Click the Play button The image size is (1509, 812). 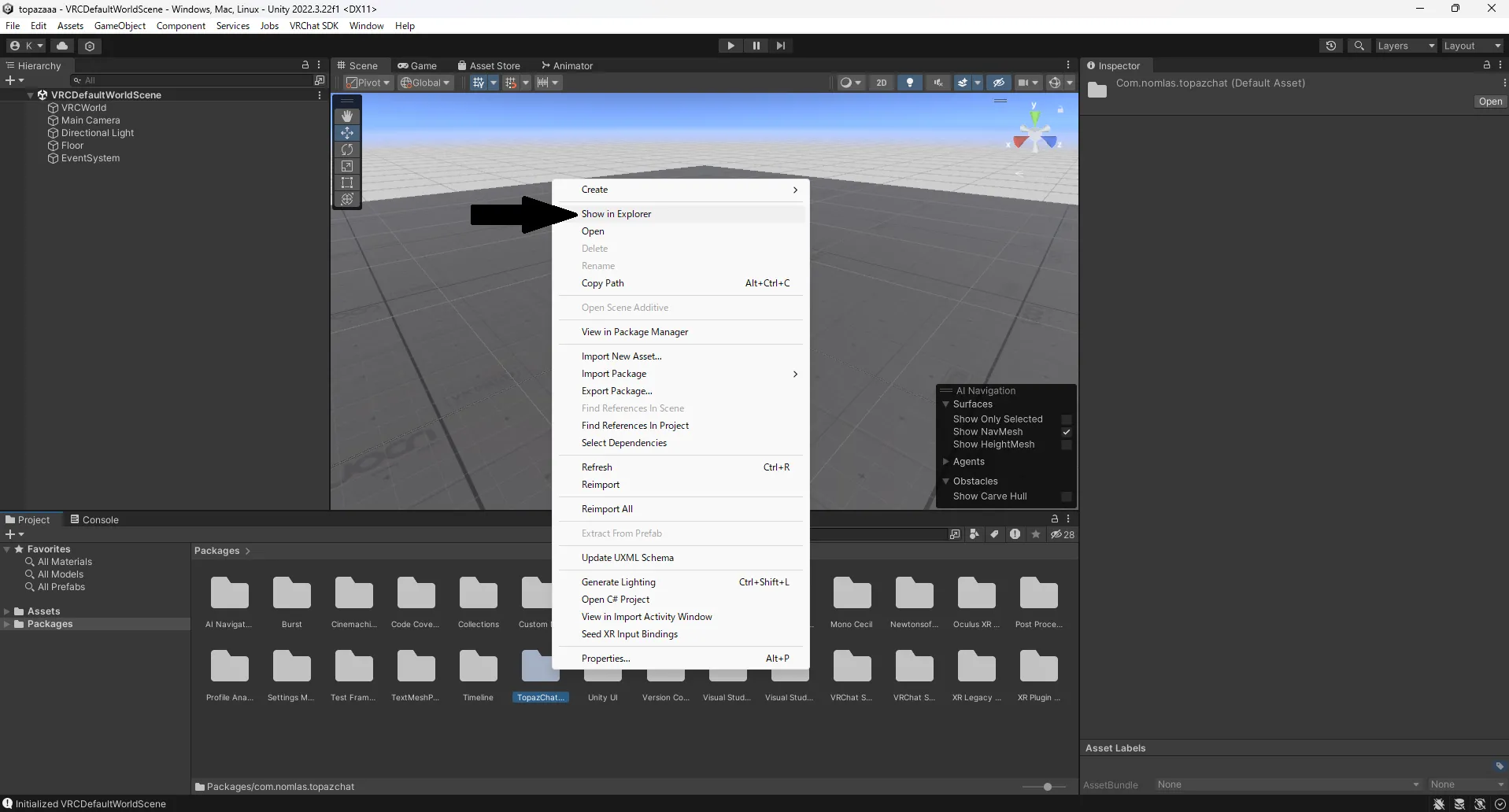730,46
